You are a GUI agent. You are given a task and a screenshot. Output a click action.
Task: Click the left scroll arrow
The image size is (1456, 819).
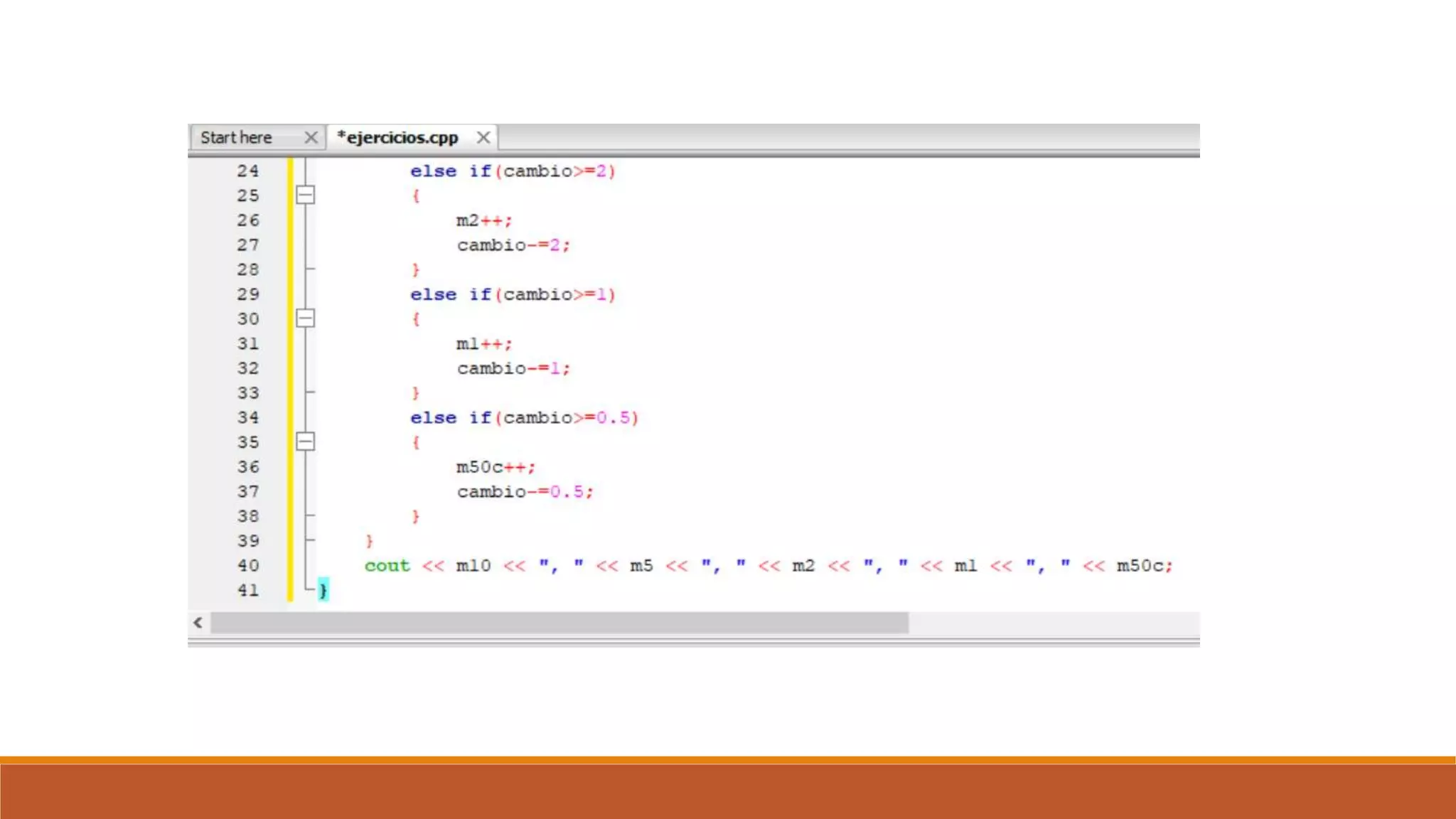pyautogui.click(x=198, y=623)
